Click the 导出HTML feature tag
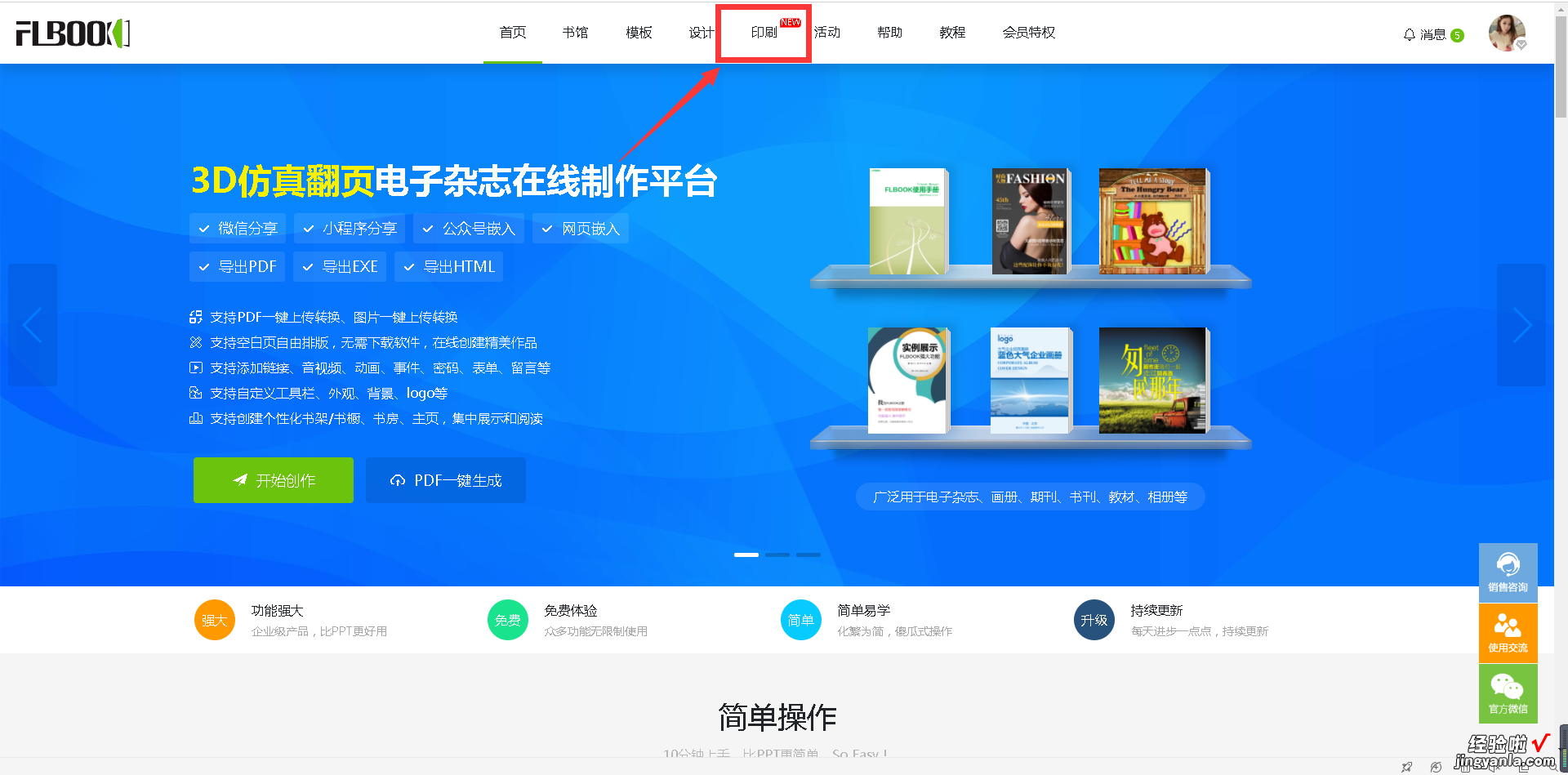The width and height of the screenshot is (1568, 775). [448, 267]
